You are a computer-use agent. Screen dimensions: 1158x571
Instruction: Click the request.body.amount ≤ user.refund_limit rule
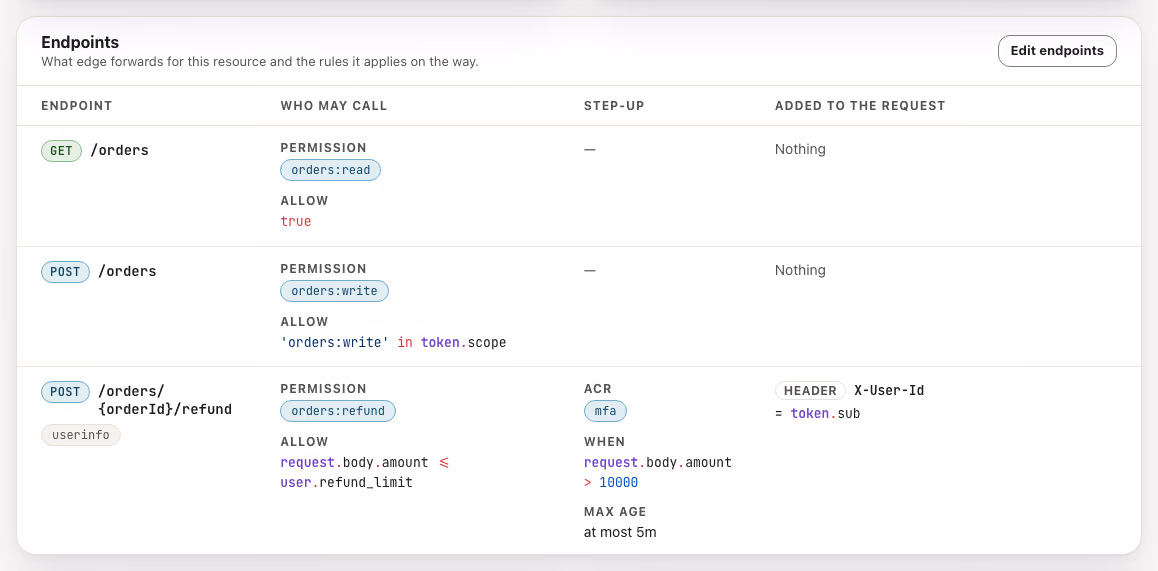365,473
